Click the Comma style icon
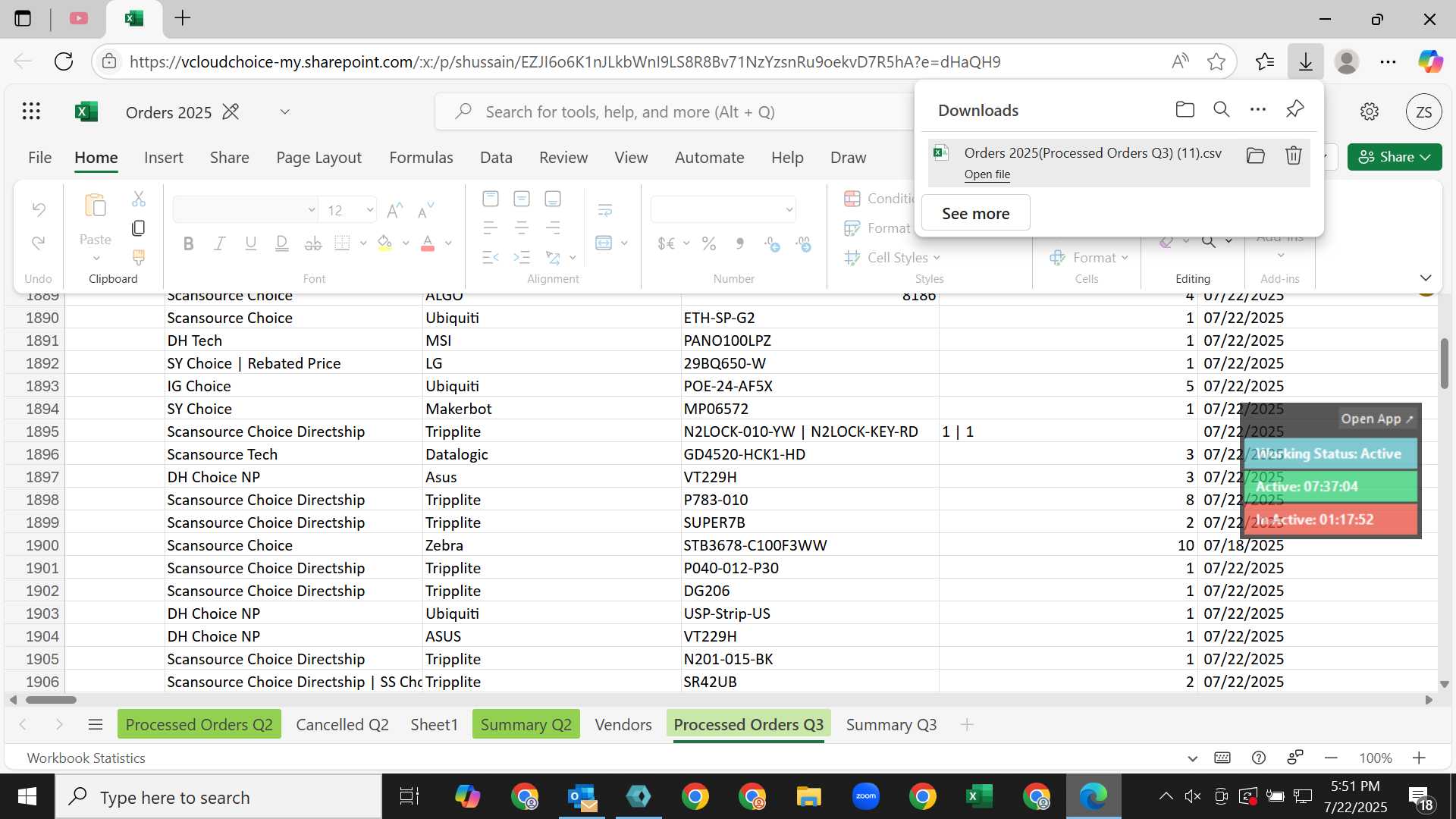 pyautogui.click(x=740, y=243)
